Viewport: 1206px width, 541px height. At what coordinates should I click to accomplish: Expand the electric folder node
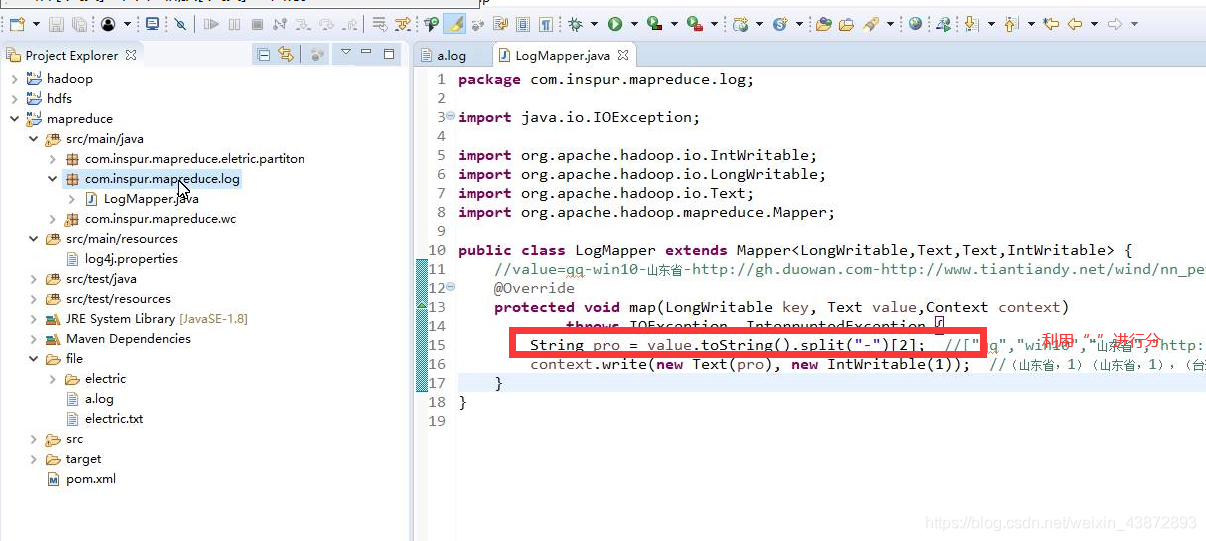point(52,379)
